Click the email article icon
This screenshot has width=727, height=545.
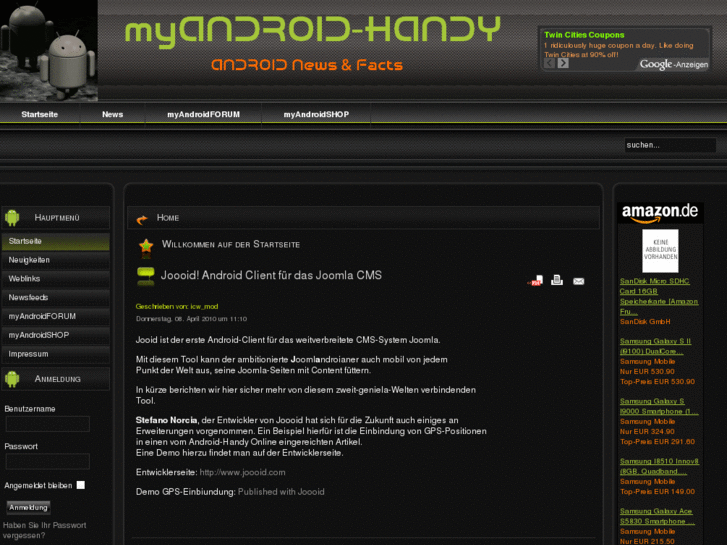(579, 281)
